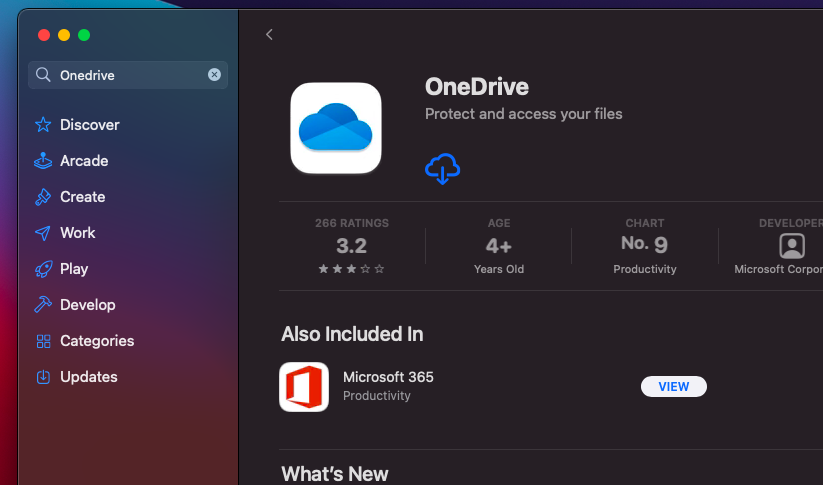Click the Work paper plane icon
The height and width of the screenshot is (485, 823).
click(x=43, y=233)
